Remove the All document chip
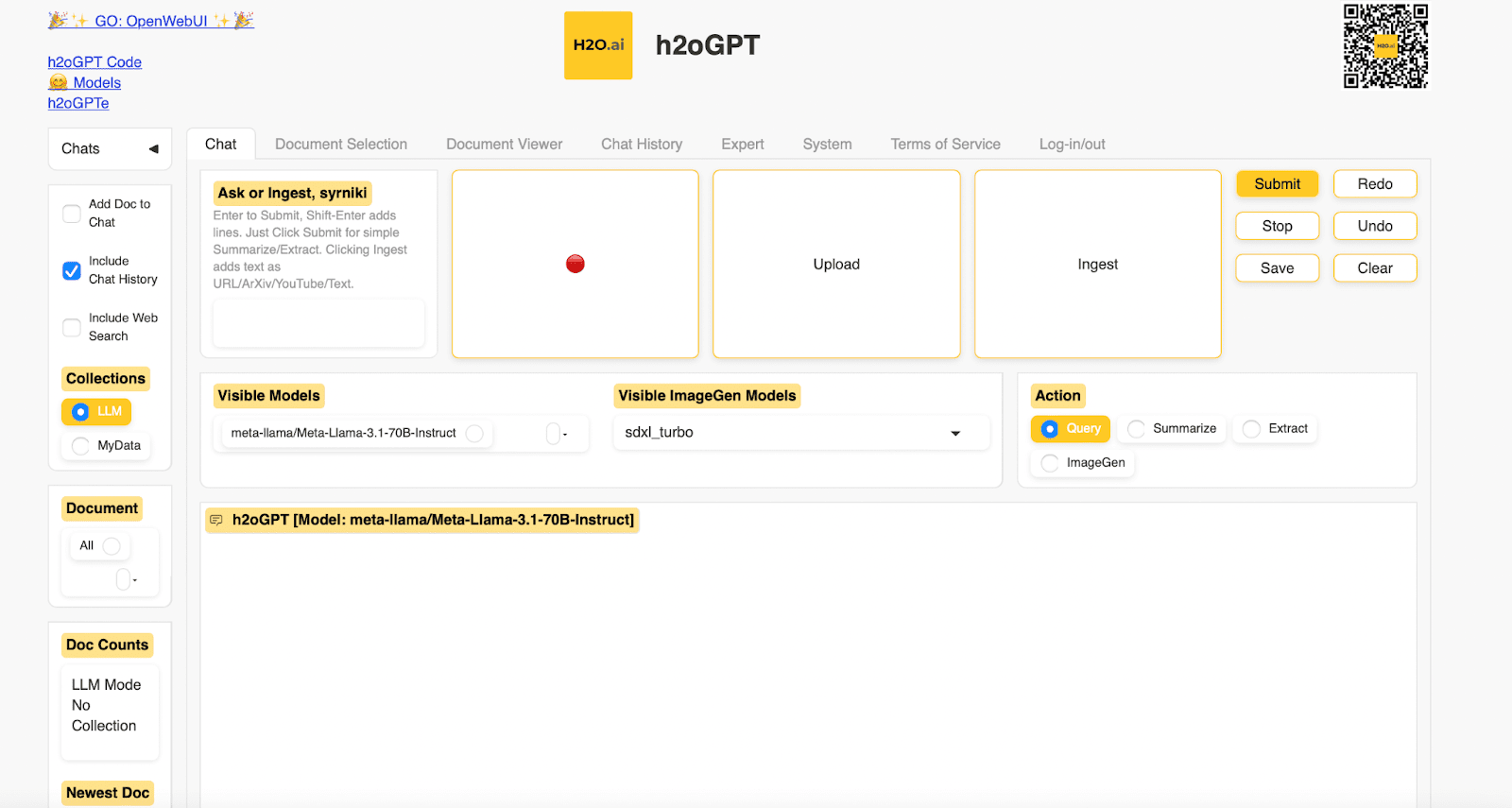 pyautogui.click(x=112, y=545)
